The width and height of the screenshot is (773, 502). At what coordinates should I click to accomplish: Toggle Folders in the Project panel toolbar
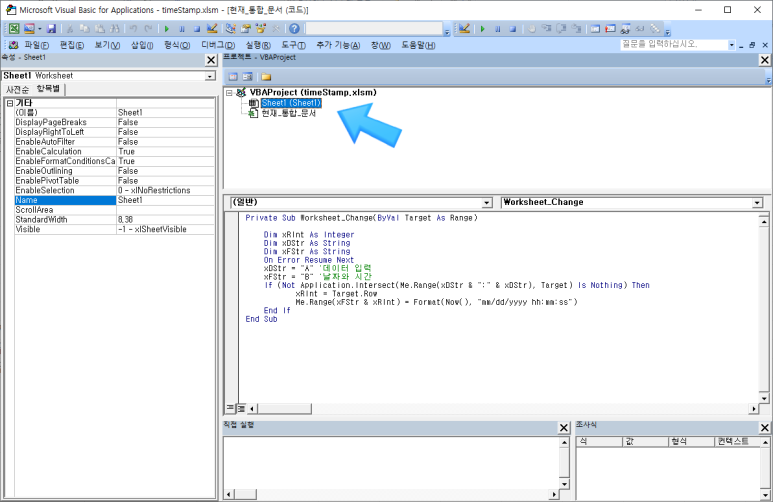click(x=266, y=76)
